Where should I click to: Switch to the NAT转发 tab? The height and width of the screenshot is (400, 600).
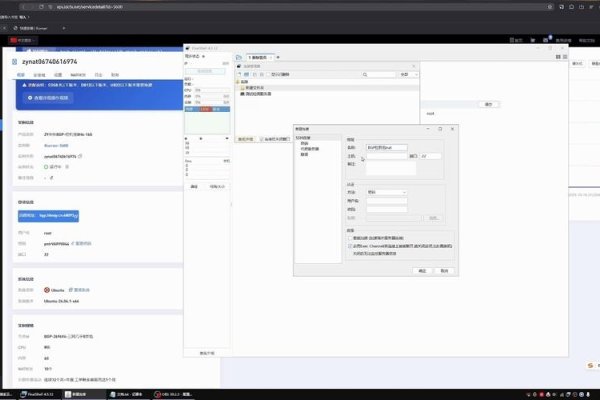(77, 74)
